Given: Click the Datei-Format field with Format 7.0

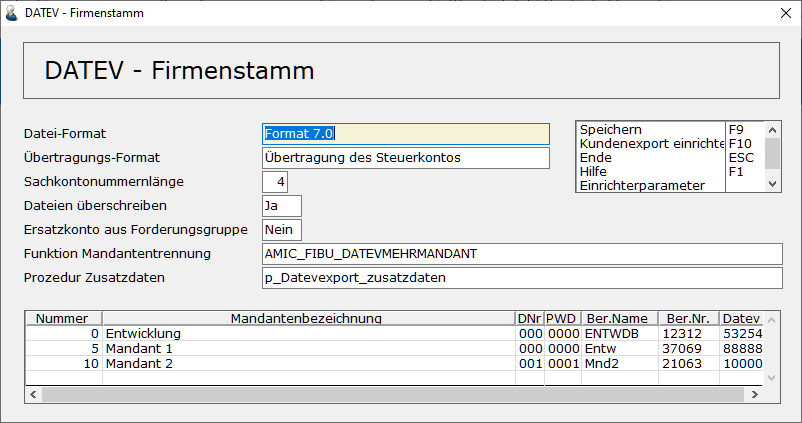Looking at the screenshot, I should point(406,133).
